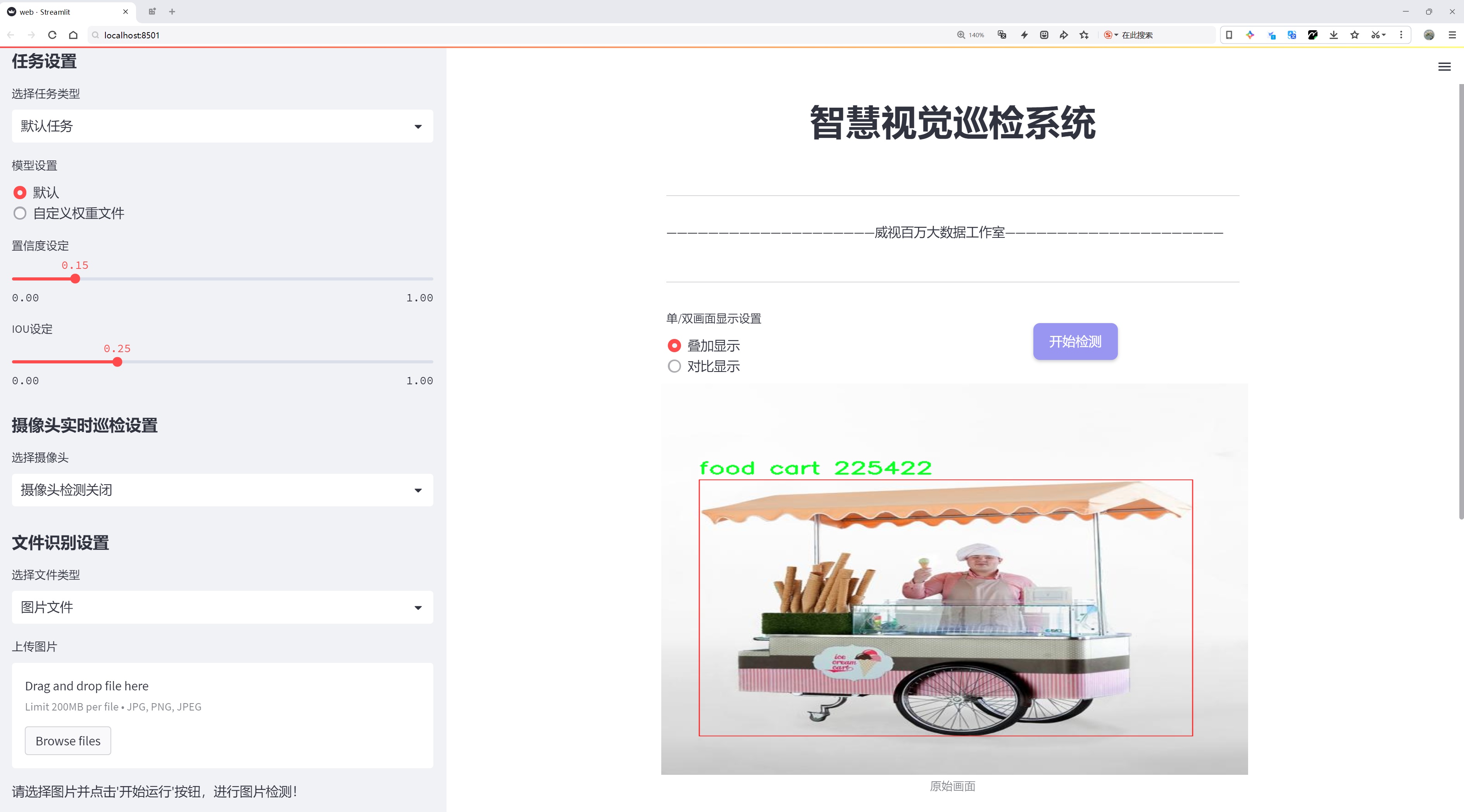Open the mobile device view icon
Viewport: 1464px width, 812px height.
tap(1229, 34)
